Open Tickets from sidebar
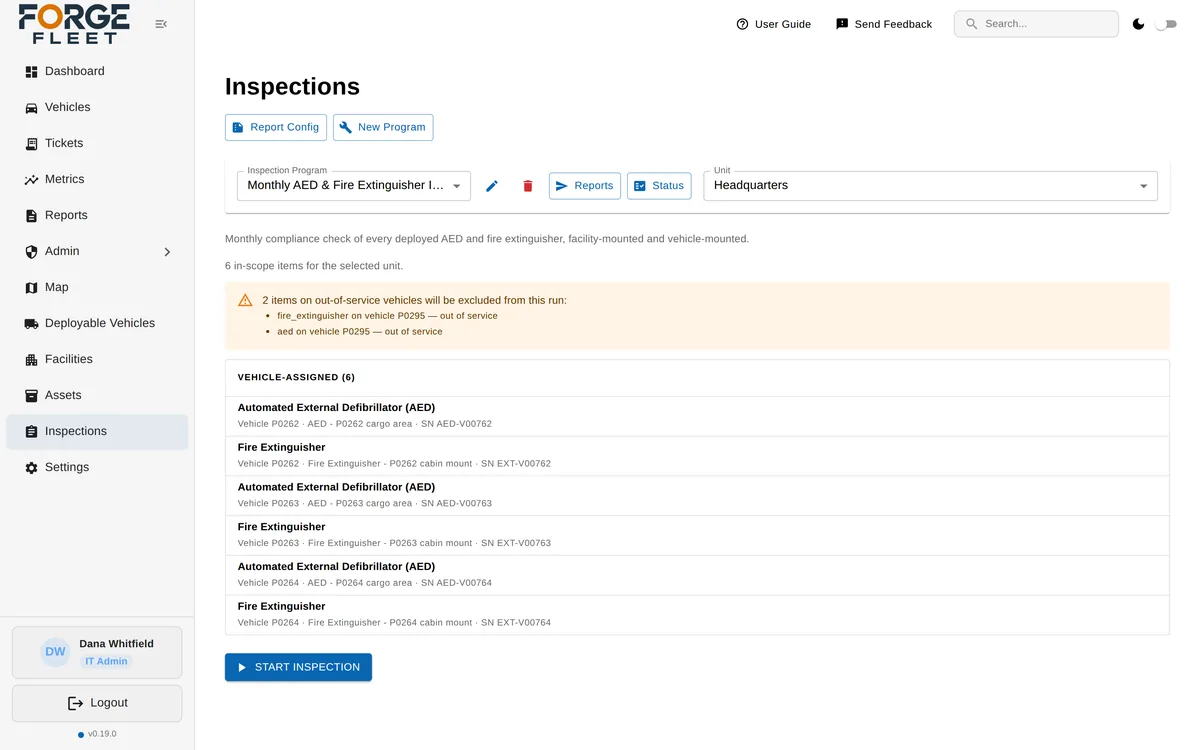 [x=97, y=144]
